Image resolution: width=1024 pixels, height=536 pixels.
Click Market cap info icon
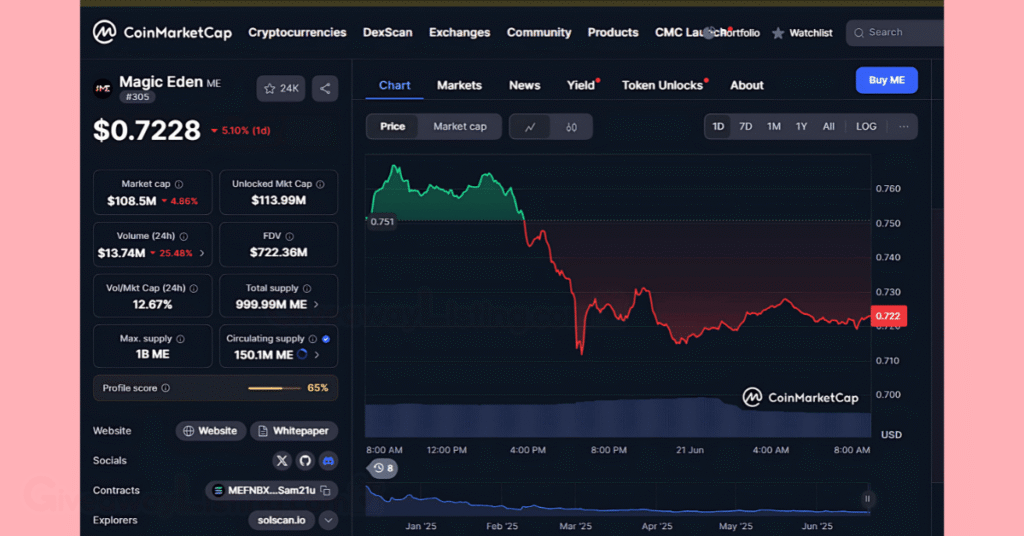(x=179, y=184)
